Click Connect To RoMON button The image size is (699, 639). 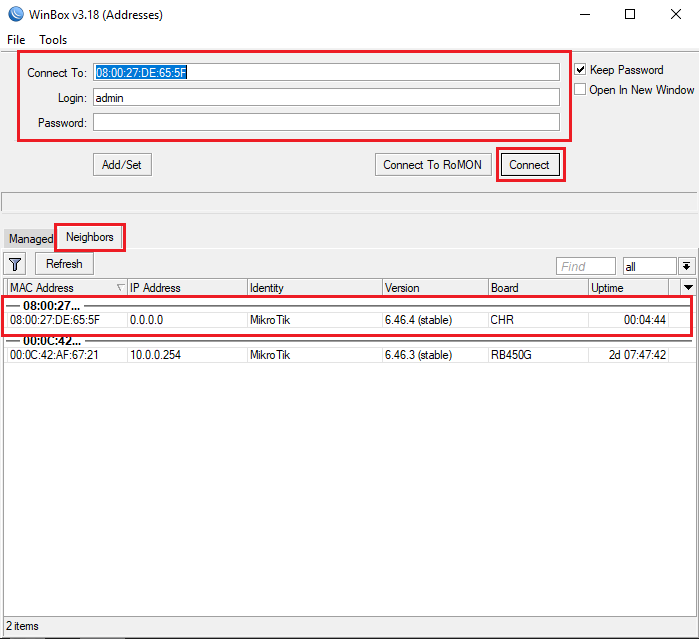coord(432,165)
